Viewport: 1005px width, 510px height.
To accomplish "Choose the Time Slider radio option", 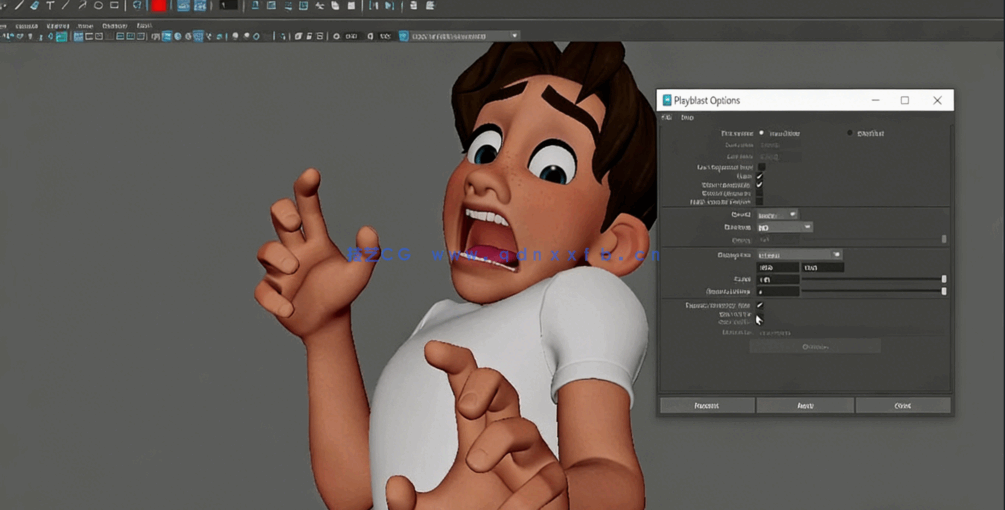I will [762, 133].
